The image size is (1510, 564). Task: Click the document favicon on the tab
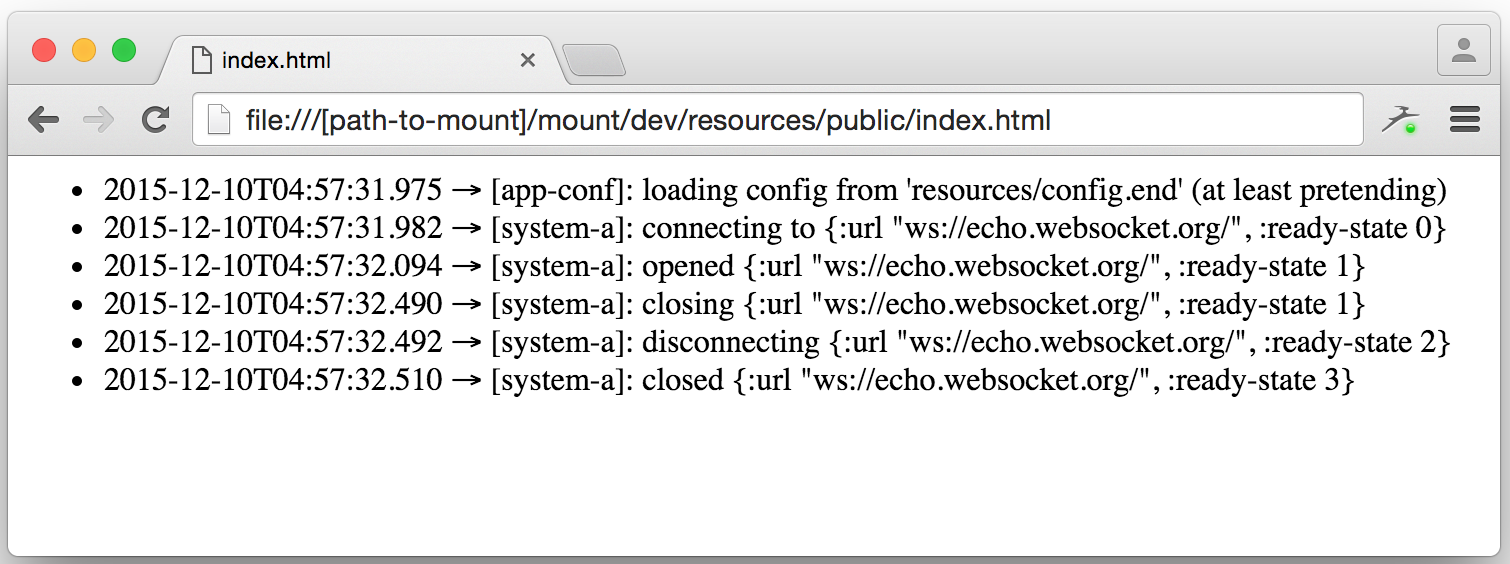(x=201, y=60)
